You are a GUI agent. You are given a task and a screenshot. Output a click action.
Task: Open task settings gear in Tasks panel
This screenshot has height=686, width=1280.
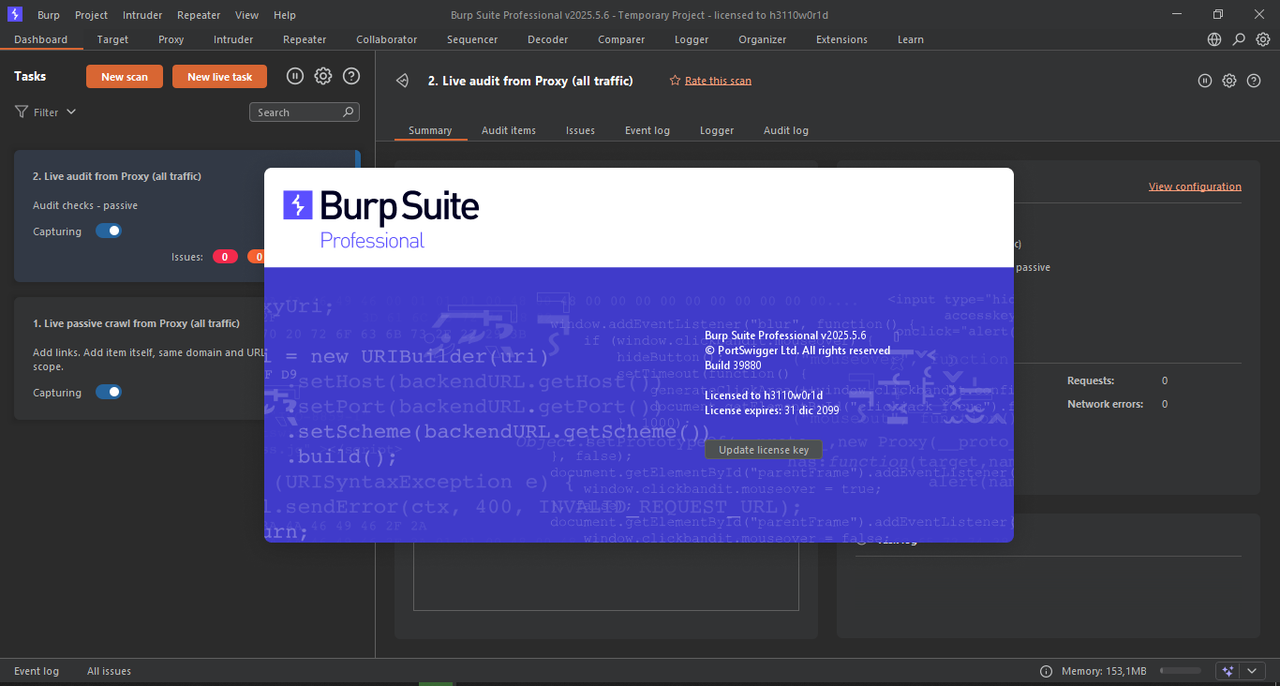pyautogui.click(x=323, y=76)
